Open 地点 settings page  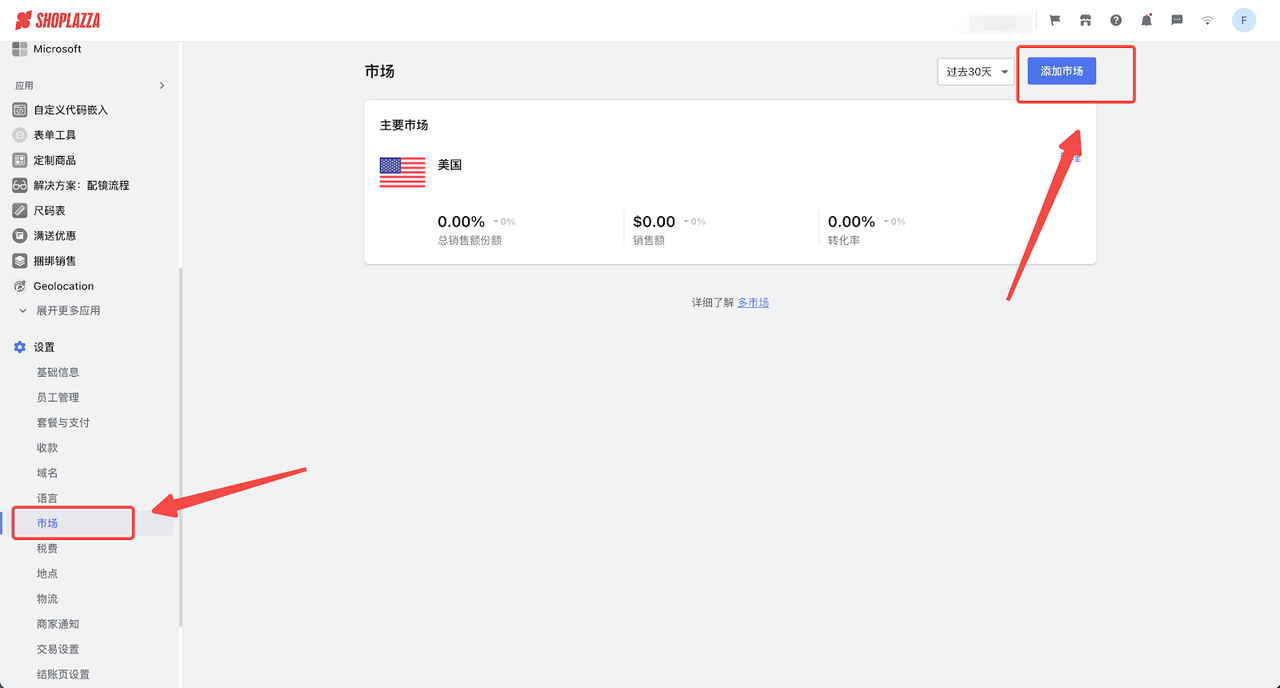47,574
